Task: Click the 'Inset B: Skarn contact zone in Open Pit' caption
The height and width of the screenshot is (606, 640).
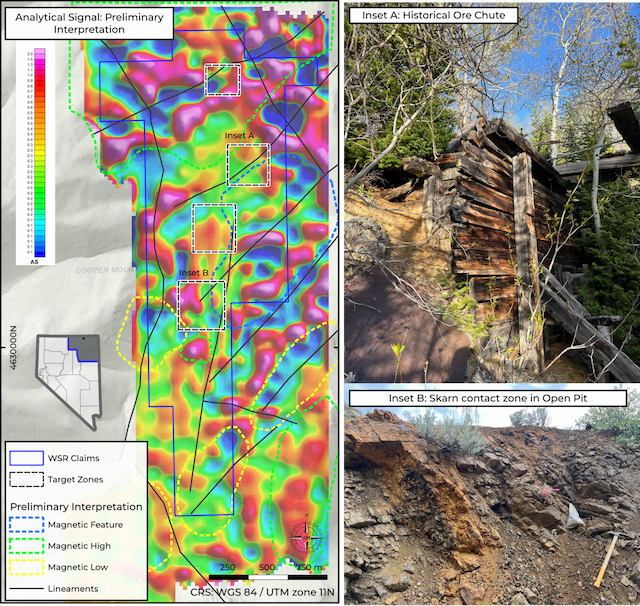Action: [x=488, y=398]
